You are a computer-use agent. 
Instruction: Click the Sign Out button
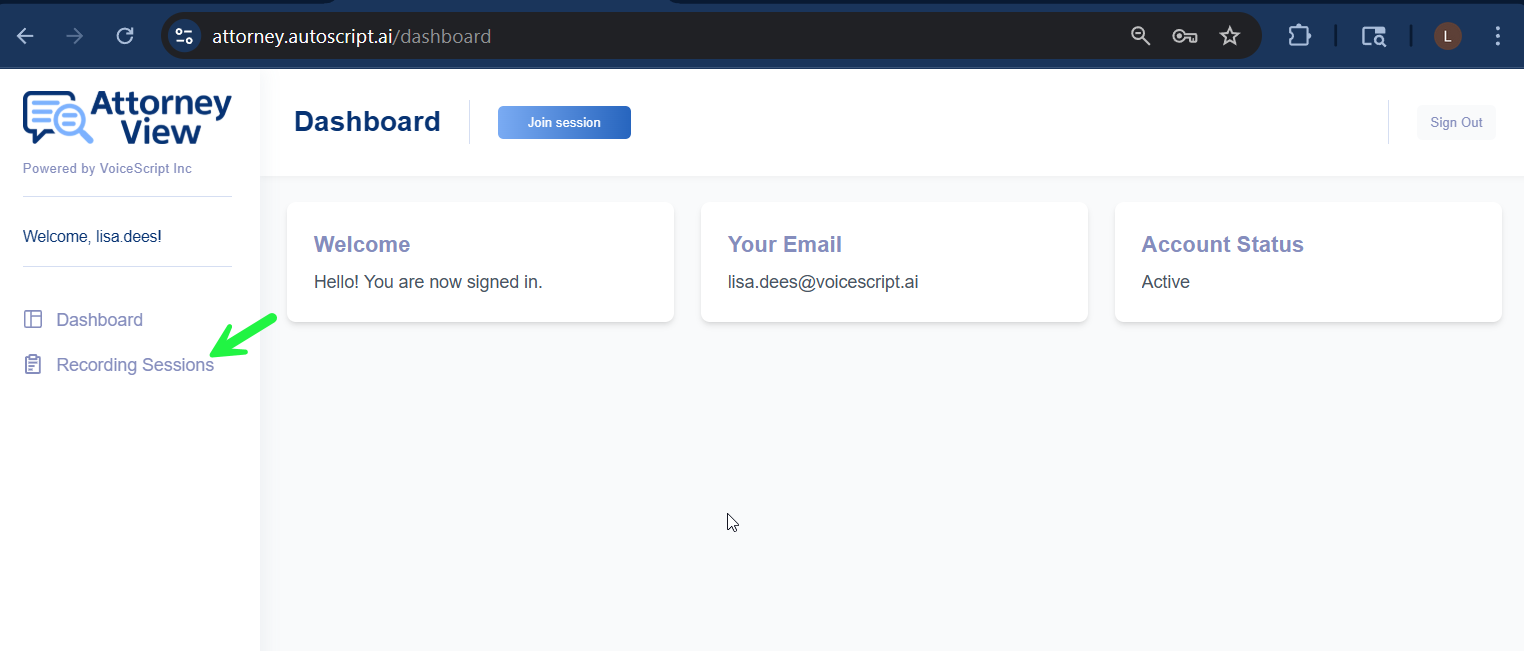click(1456, 122)
